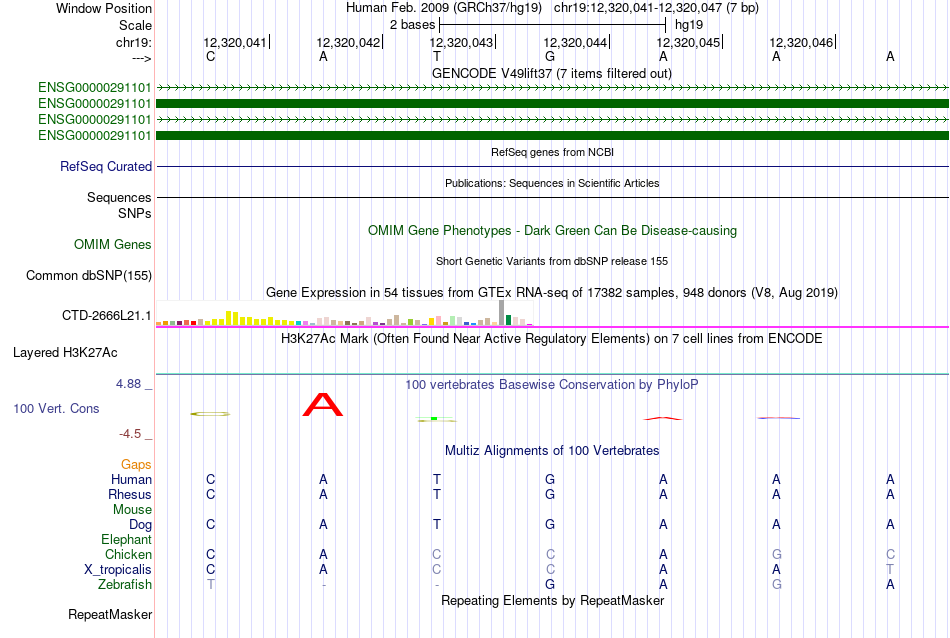Click the 'X_tropicalis' alignment row label
Screen dimensions: 950x638
[118, 570]
